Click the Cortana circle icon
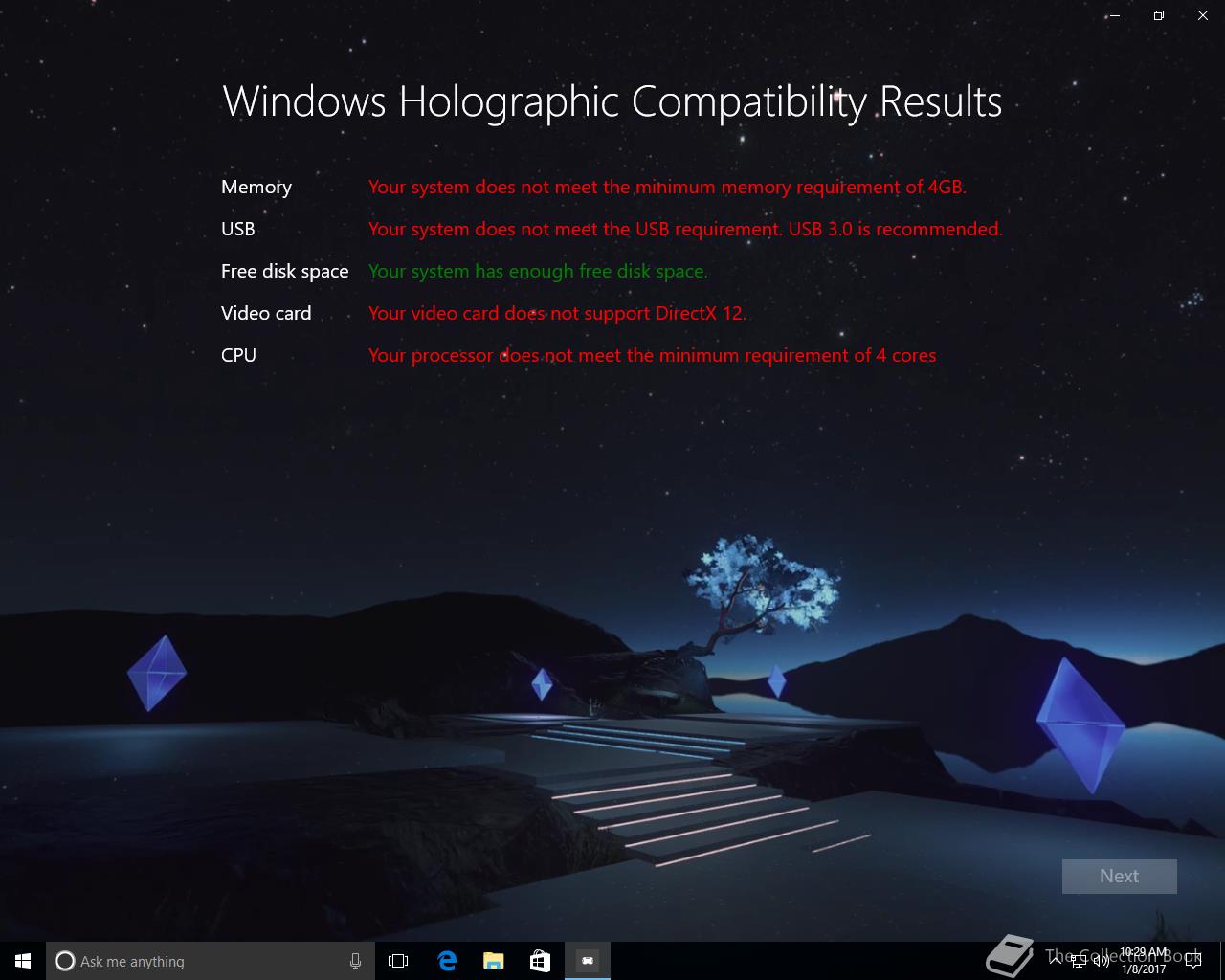 click(x=65, y=961)
